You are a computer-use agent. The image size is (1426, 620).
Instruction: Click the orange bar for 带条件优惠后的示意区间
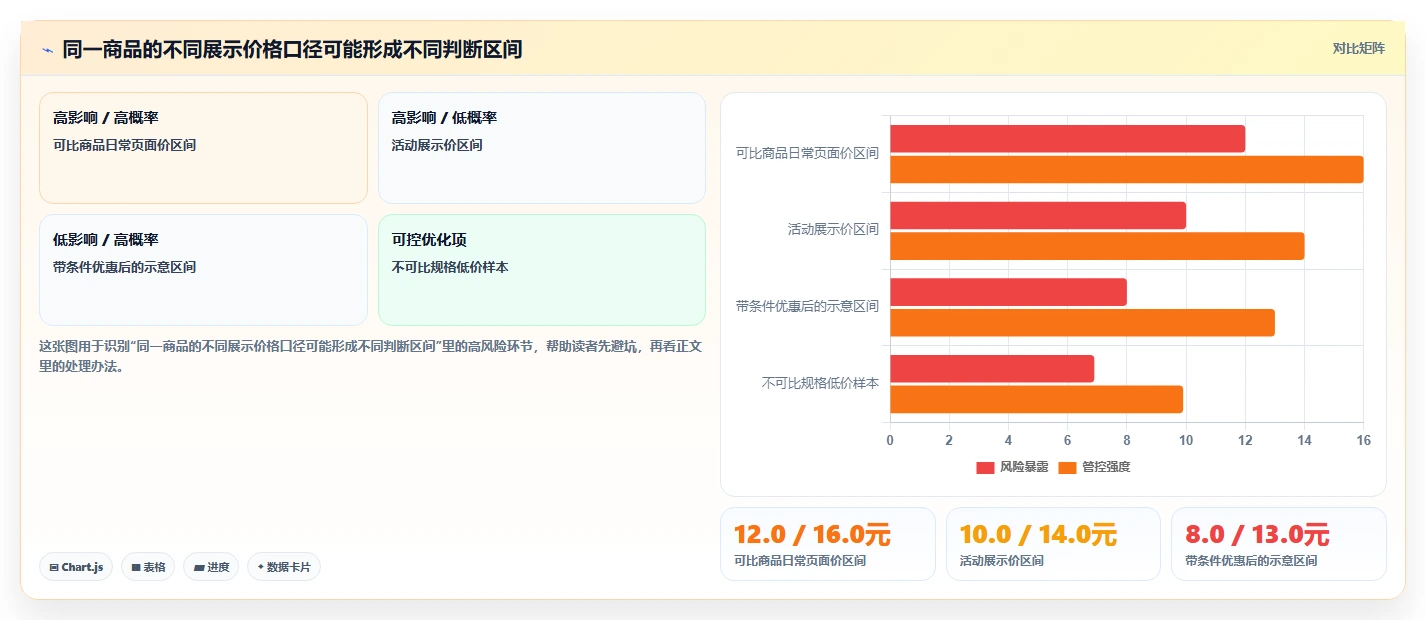coord(1082,323)
